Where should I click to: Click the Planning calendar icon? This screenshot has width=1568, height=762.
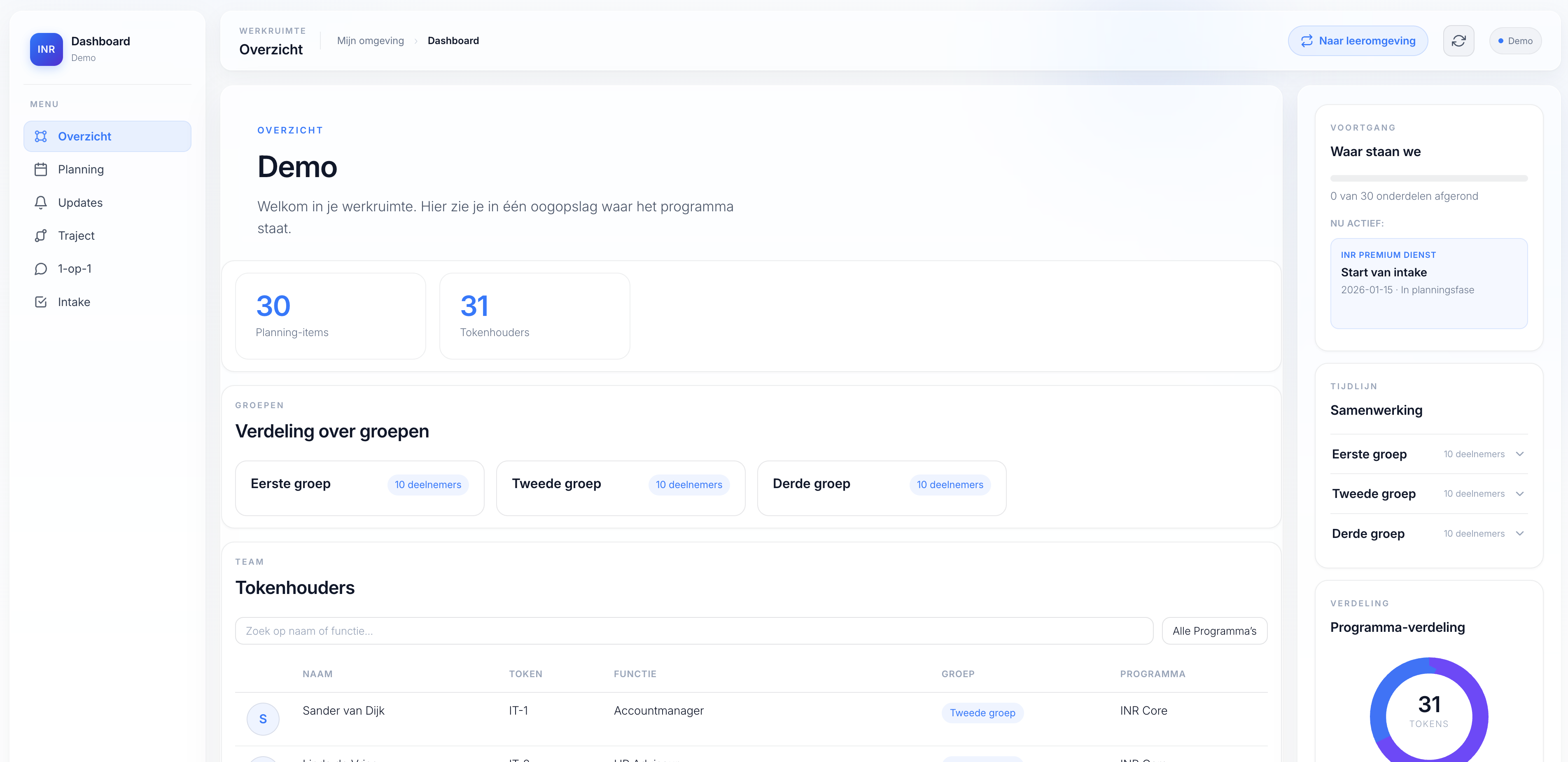(x=41, y=169)
